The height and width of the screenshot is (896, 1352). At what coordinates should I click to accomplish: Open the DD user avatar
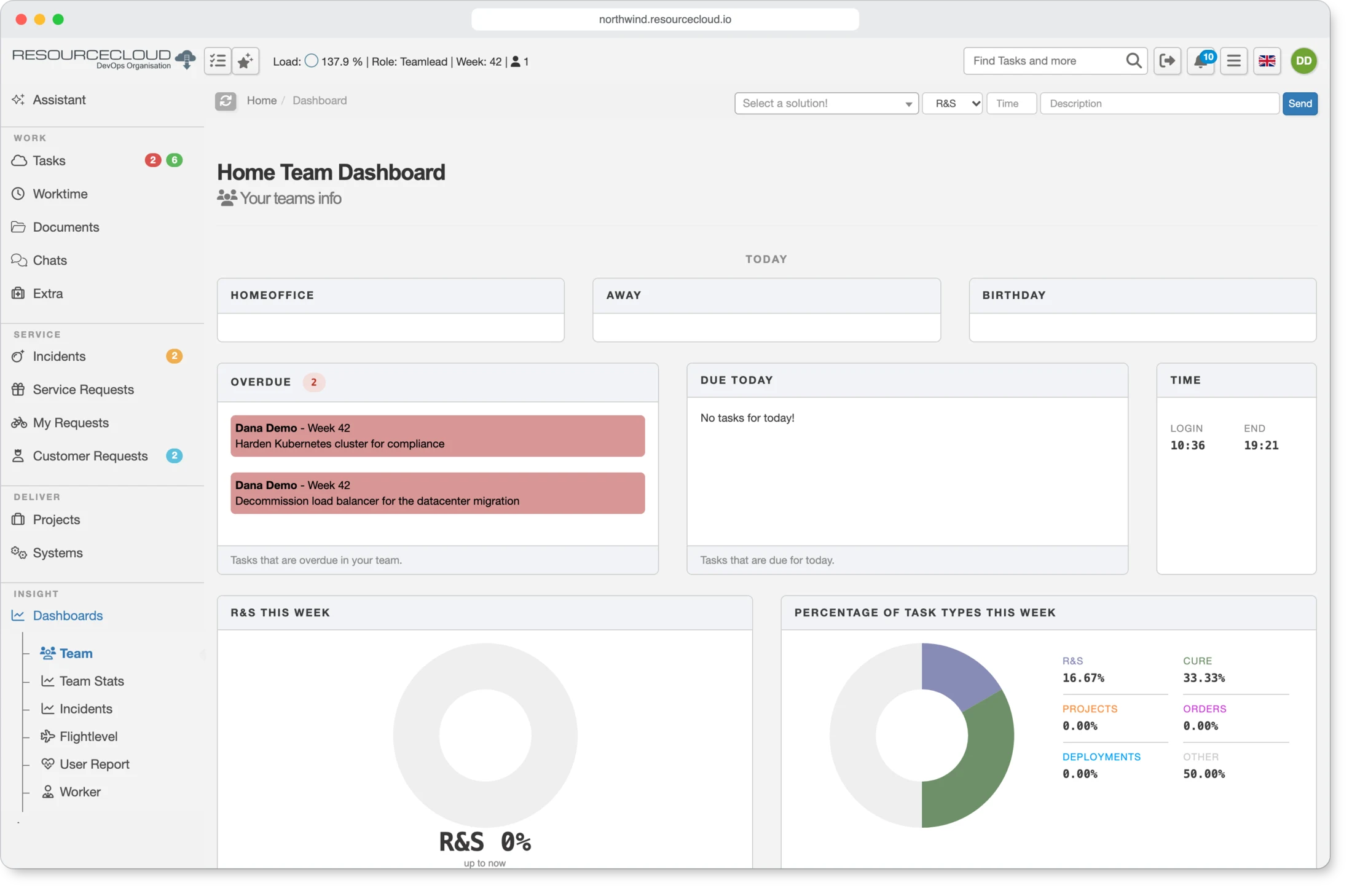pos(1304,61)
